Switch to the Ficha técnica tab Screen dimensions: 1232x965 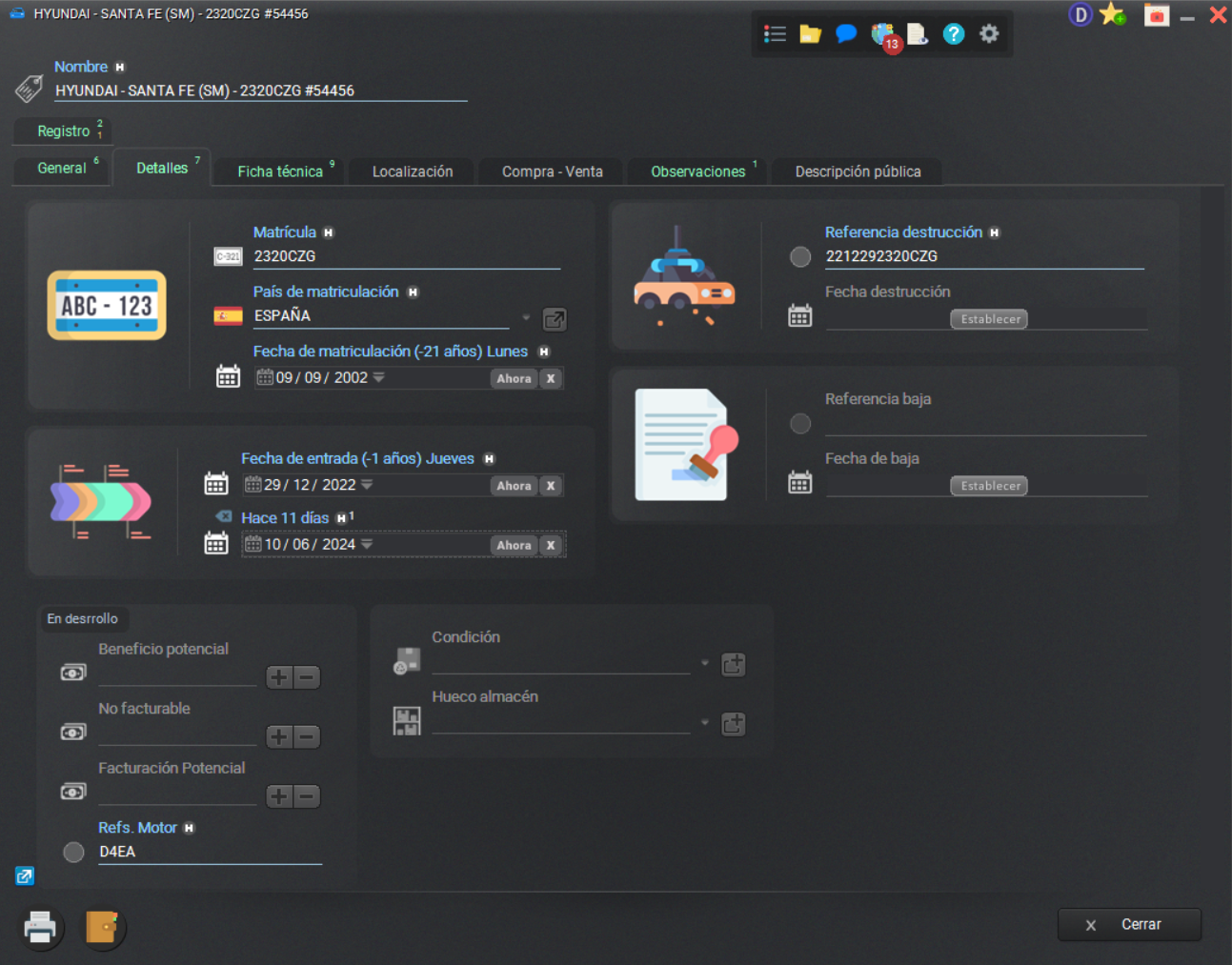pyautogui.click(x=280, y=171)
